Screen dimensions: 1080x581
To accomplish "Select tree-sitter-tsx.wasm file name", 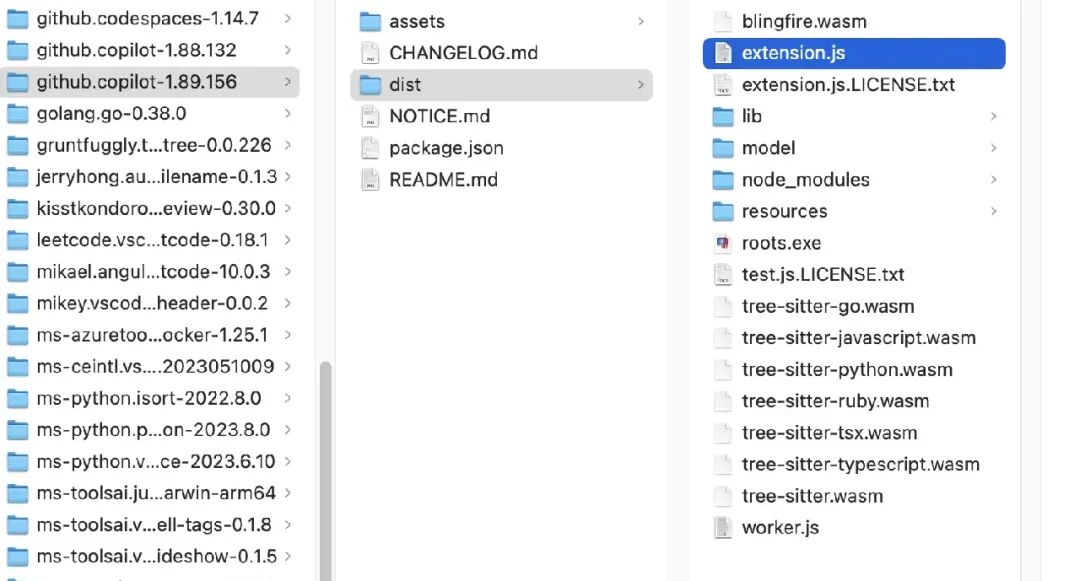I will pyautogui.click(x=829, y=433).
